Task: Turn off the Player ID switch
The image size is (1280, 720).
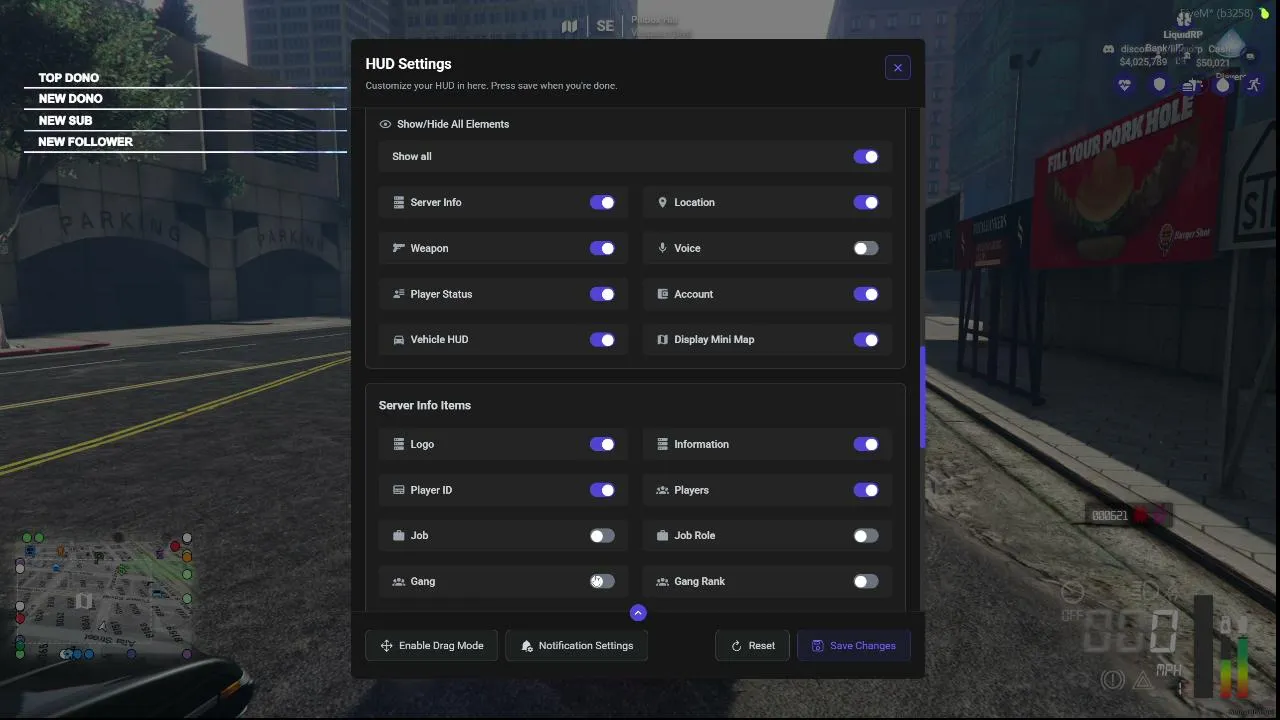Action: pos(602,490)
